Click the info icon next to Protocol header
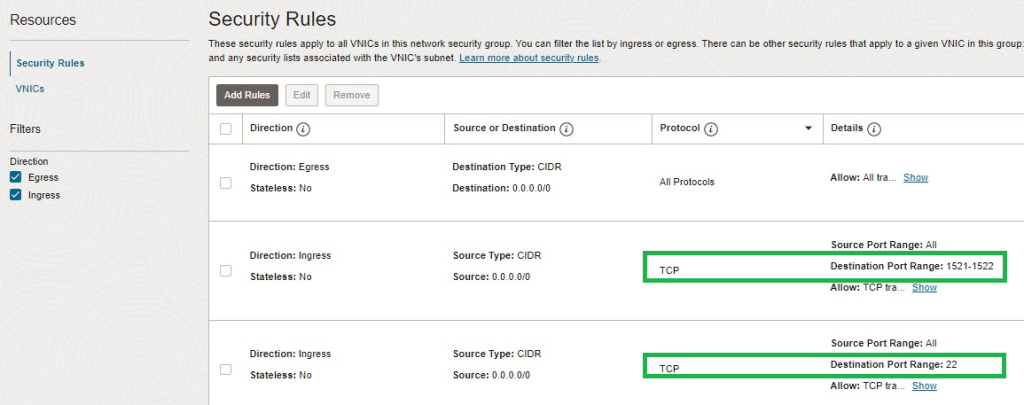1024x405 pixels. 712,129
